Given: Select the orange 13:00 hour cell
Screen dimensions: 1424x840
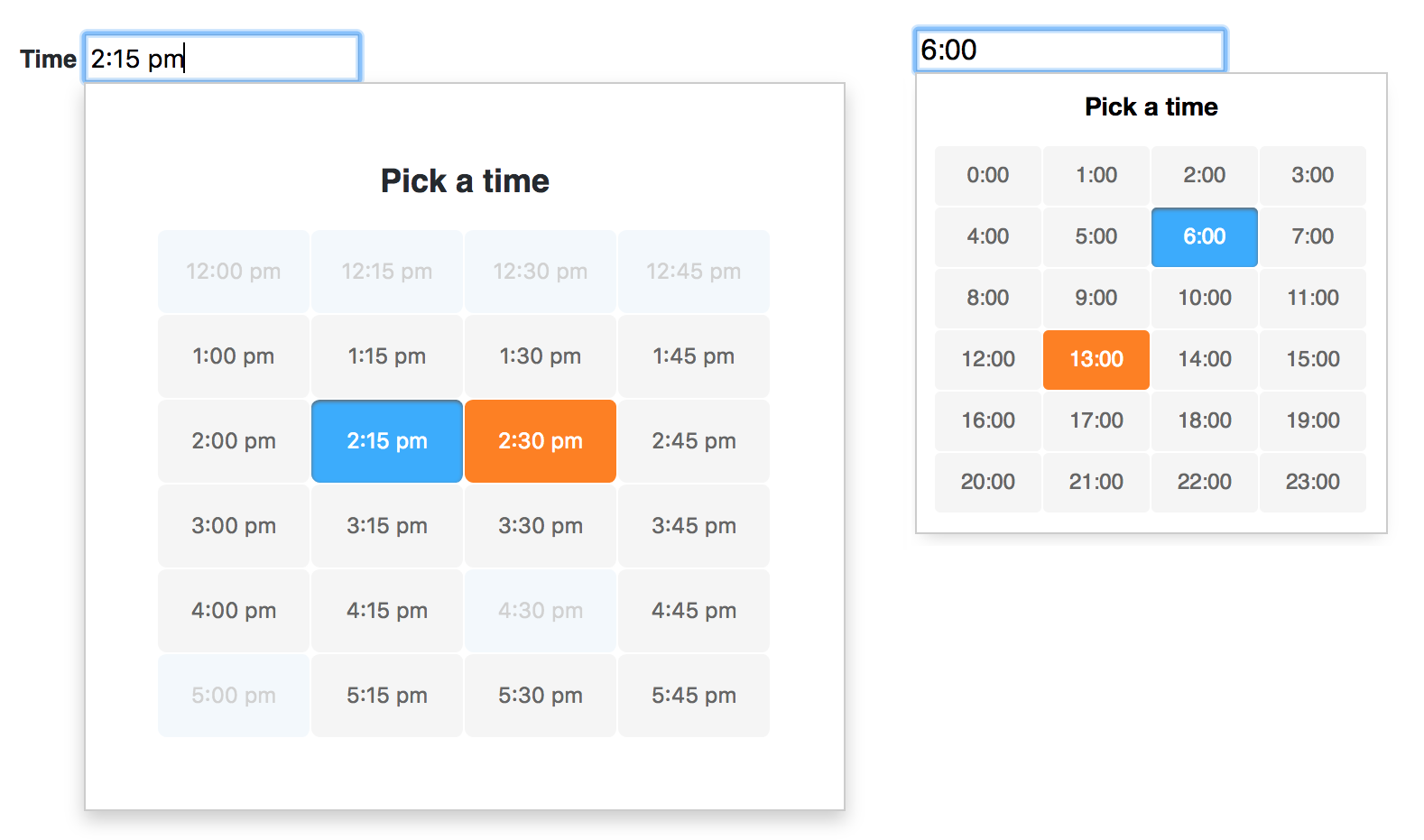Looking at the screenshot, I should (1096, 360).
